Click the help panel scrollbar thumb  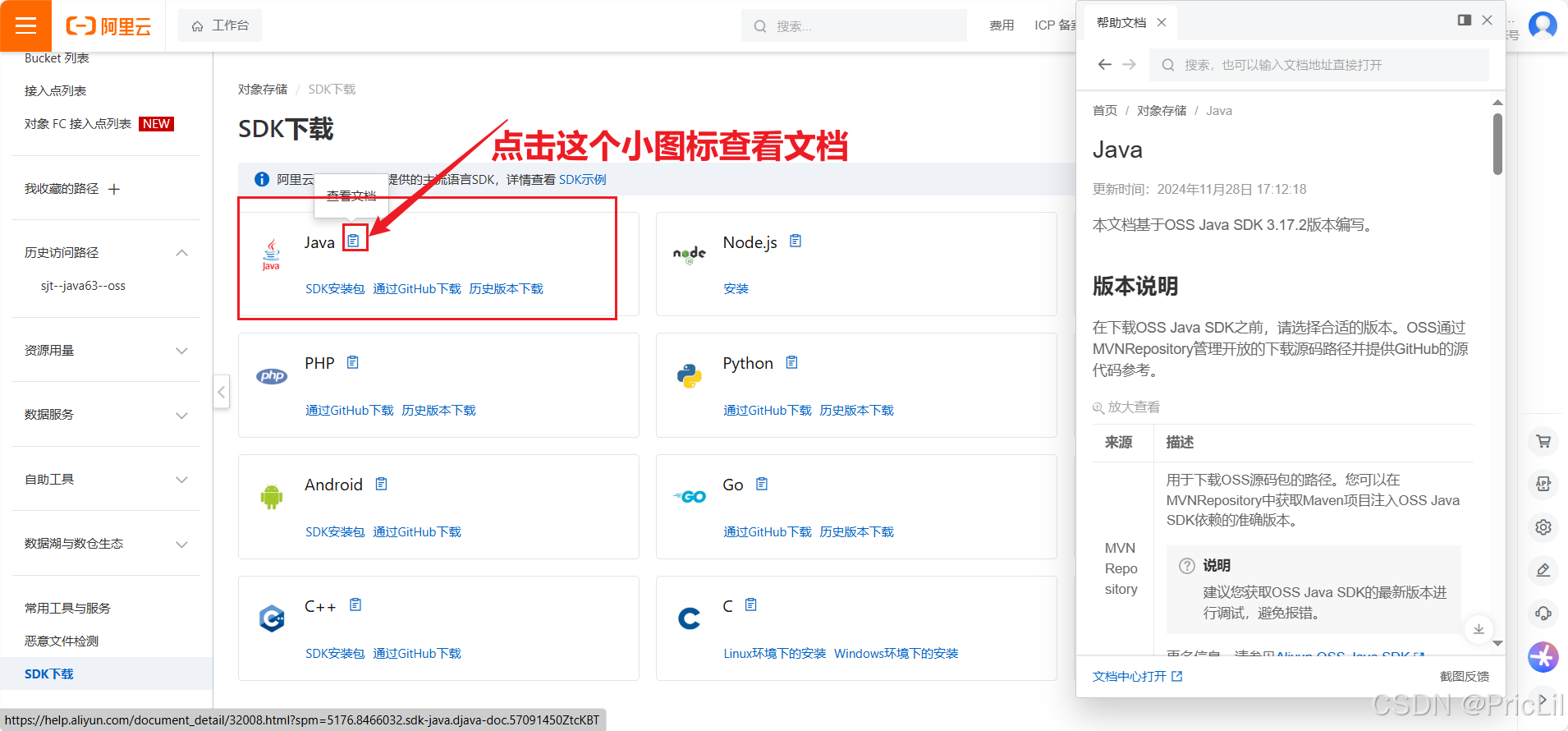tap(1497, 144)
